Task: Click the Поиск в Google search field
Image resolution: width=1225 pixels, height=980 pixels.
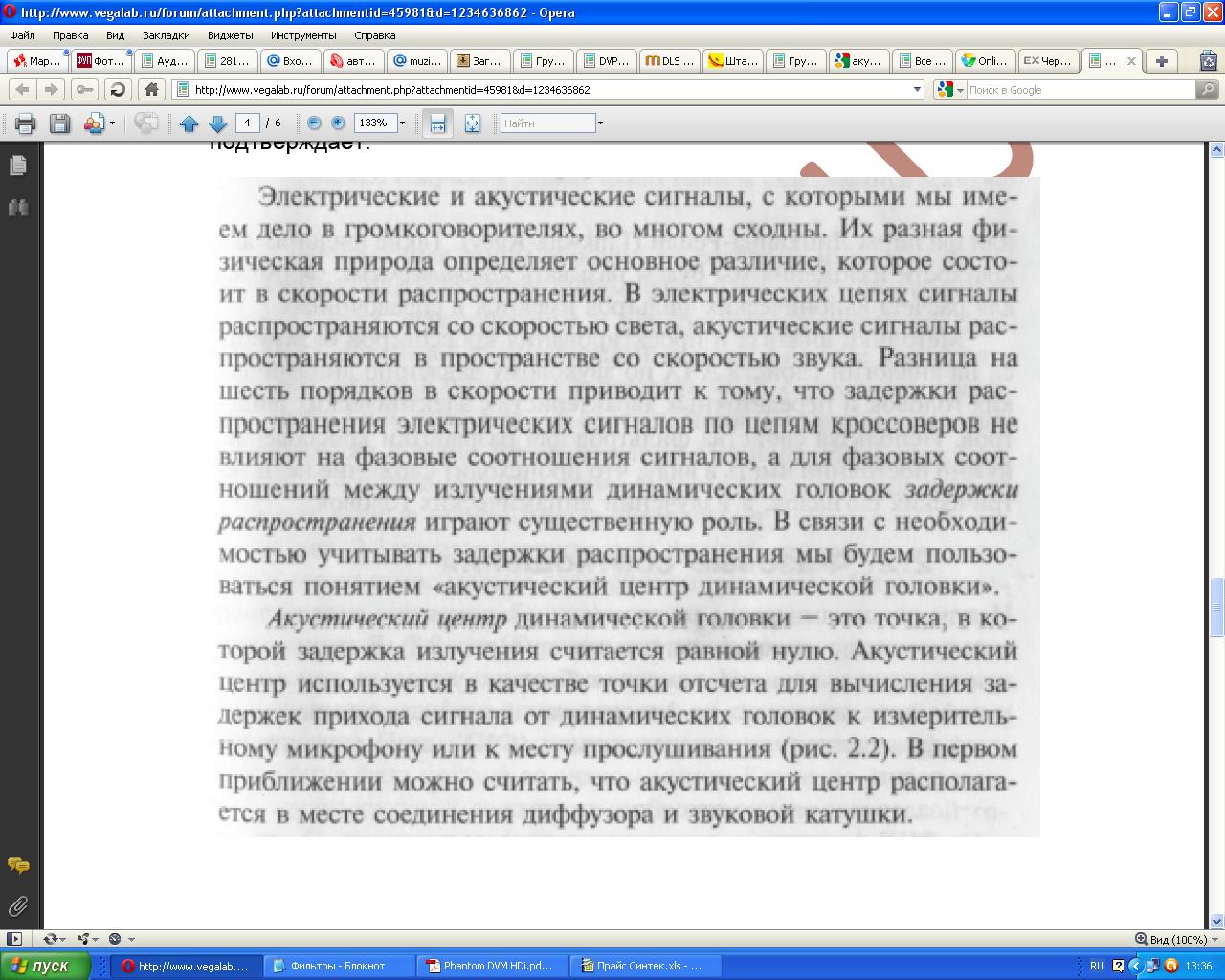Action: tap(1080, 90)
